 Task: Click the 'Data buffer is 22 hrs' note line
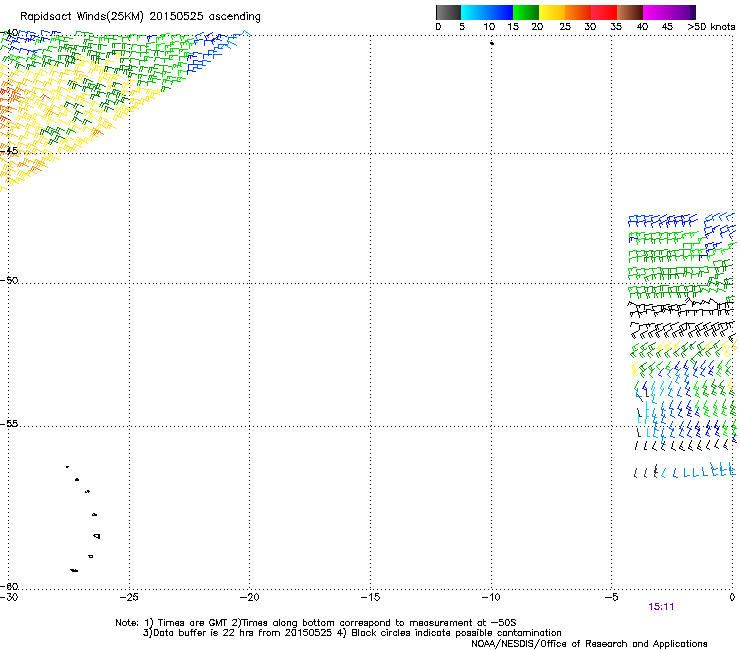pos(352,633)
